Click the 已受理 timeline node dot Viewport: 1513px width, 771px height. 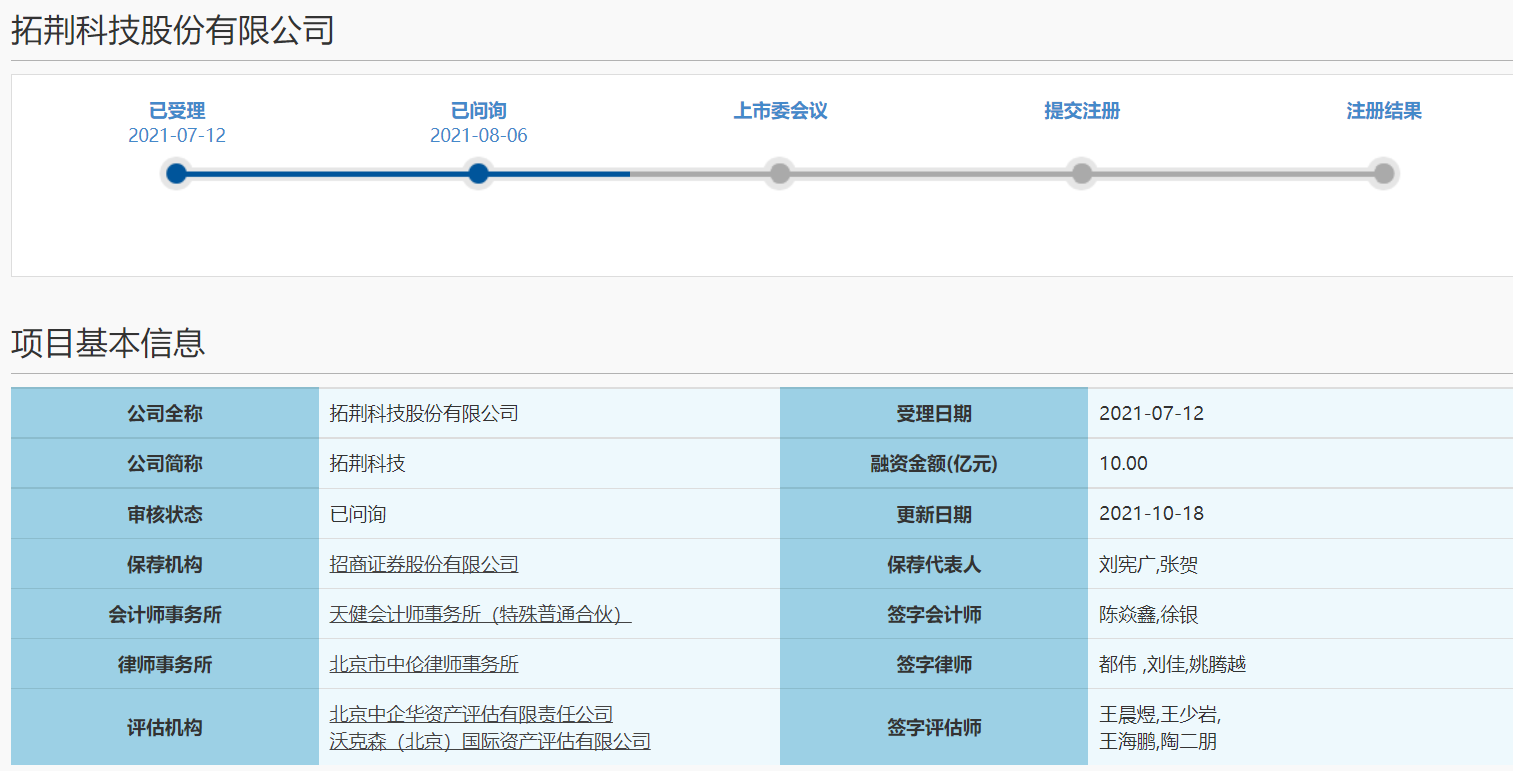177,174
